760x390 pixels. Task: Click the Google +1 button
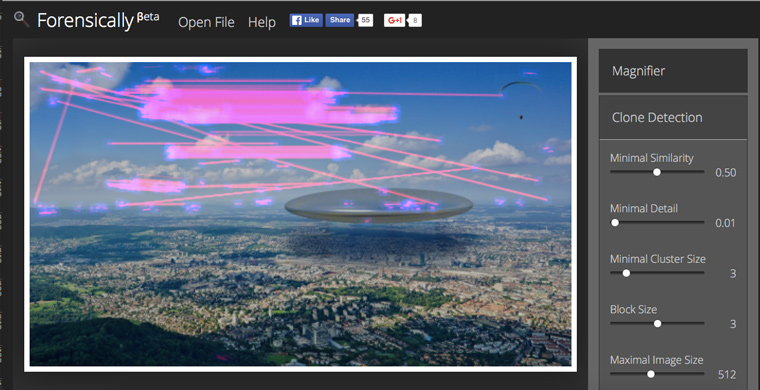394,20
